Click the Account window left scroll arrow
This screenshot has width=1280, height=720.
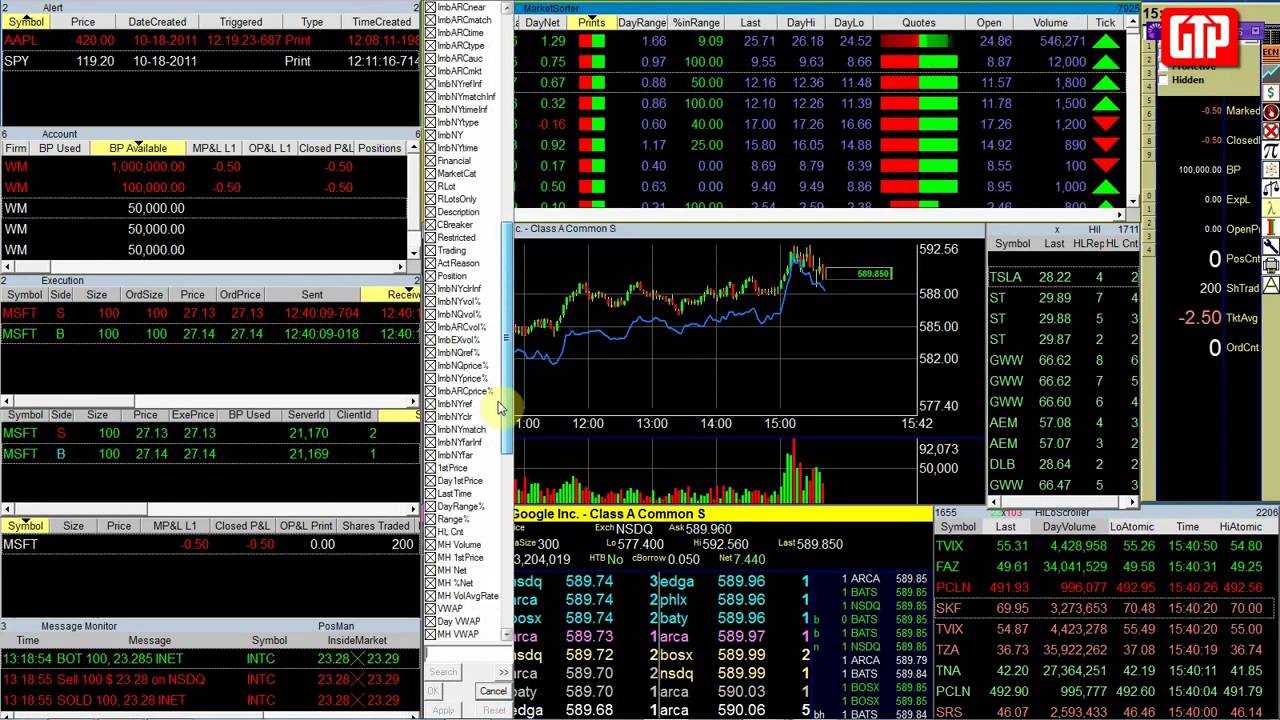[x=6, y=267]
